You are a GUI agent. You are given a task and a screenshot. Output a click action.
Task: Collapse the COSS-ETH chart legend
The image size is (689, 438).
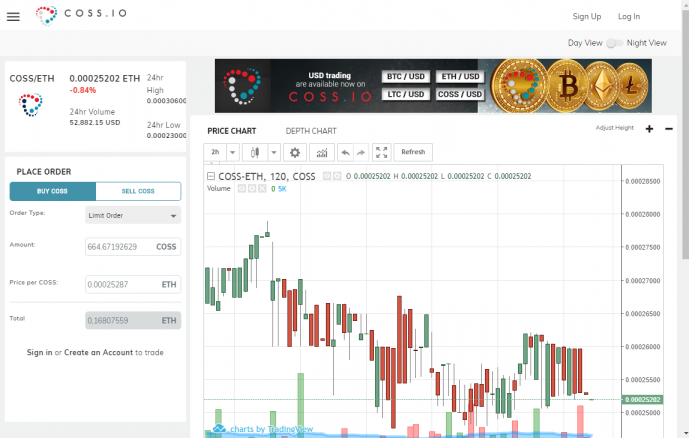point(211,176)
